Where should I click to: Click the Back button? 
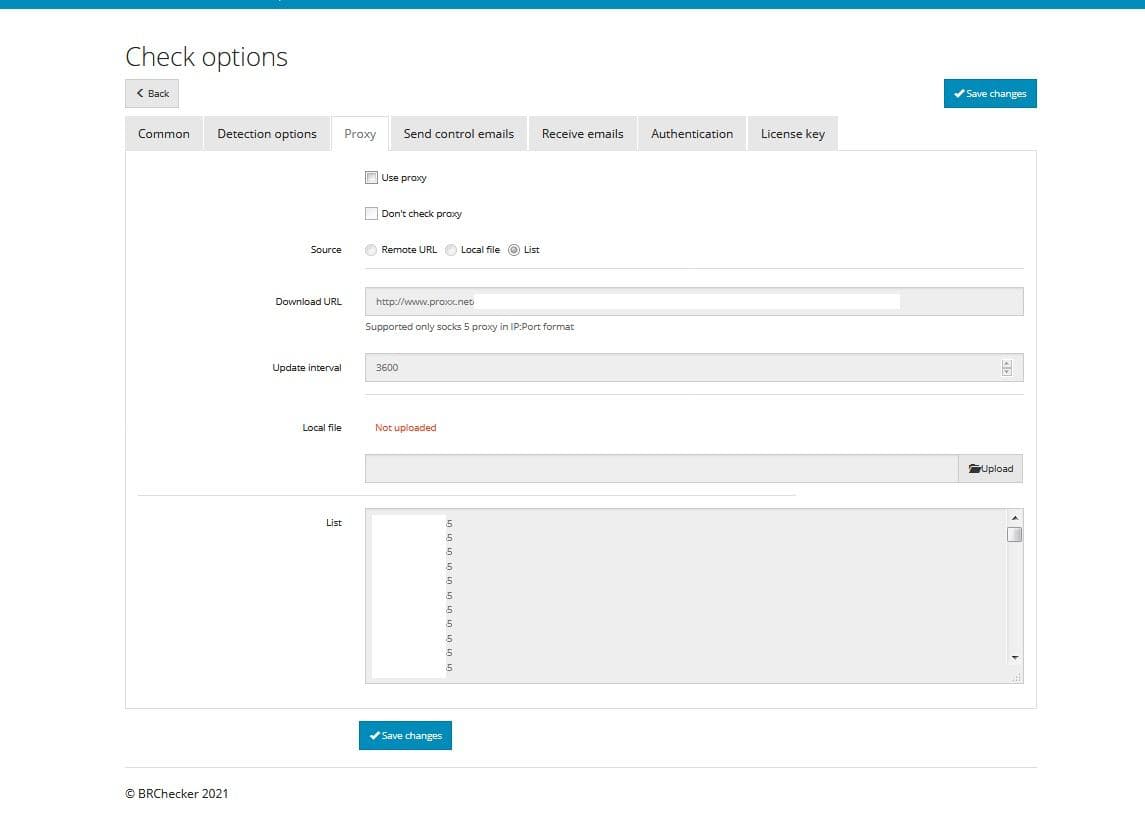click(x=151, y=93)
